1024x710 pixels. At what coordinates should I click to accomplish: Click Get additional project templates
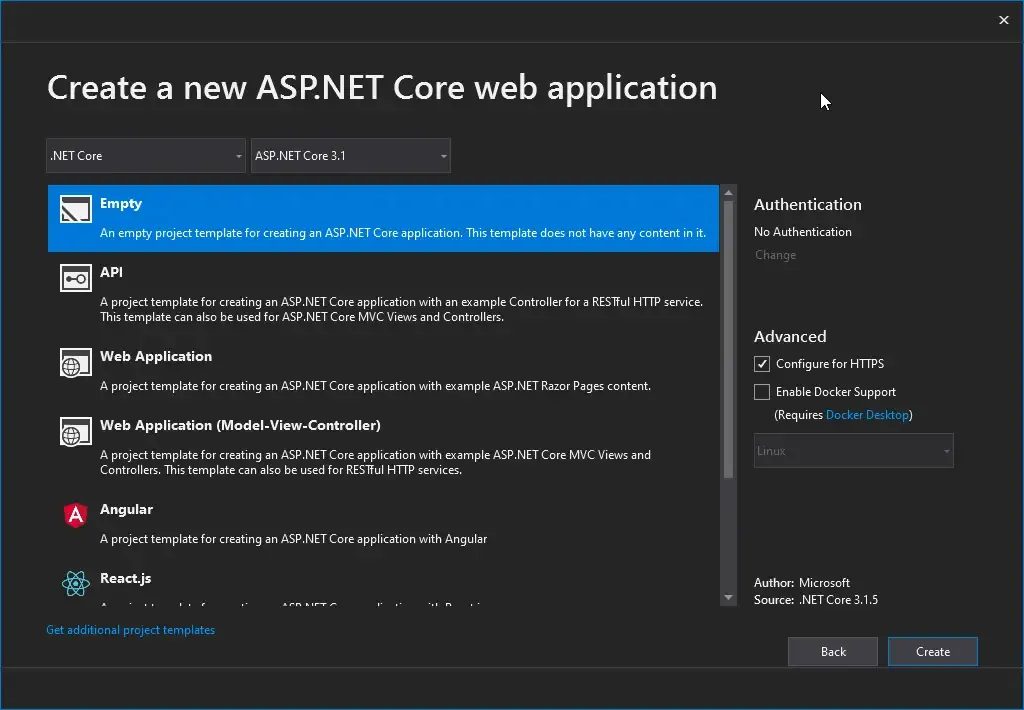[130, 630]
